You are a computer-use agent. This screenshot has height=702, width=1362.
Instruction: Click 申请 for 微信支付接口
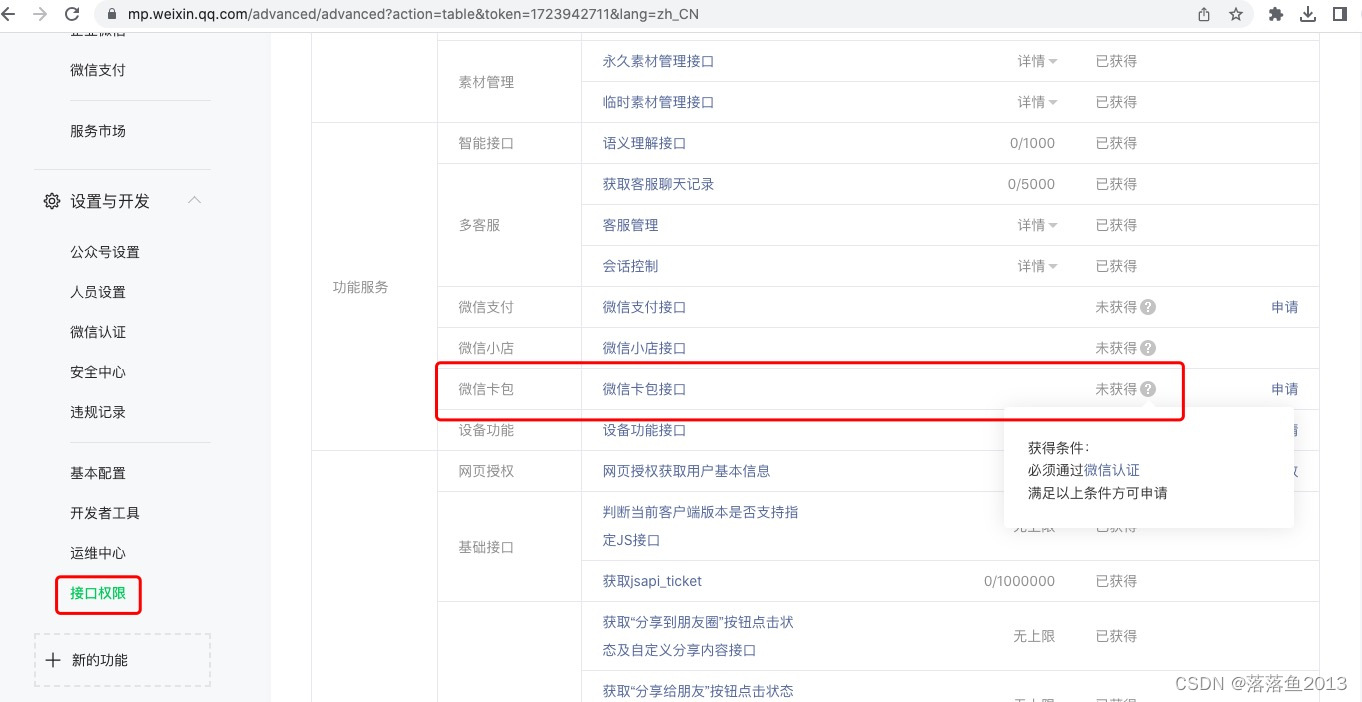pos(1285,307)
